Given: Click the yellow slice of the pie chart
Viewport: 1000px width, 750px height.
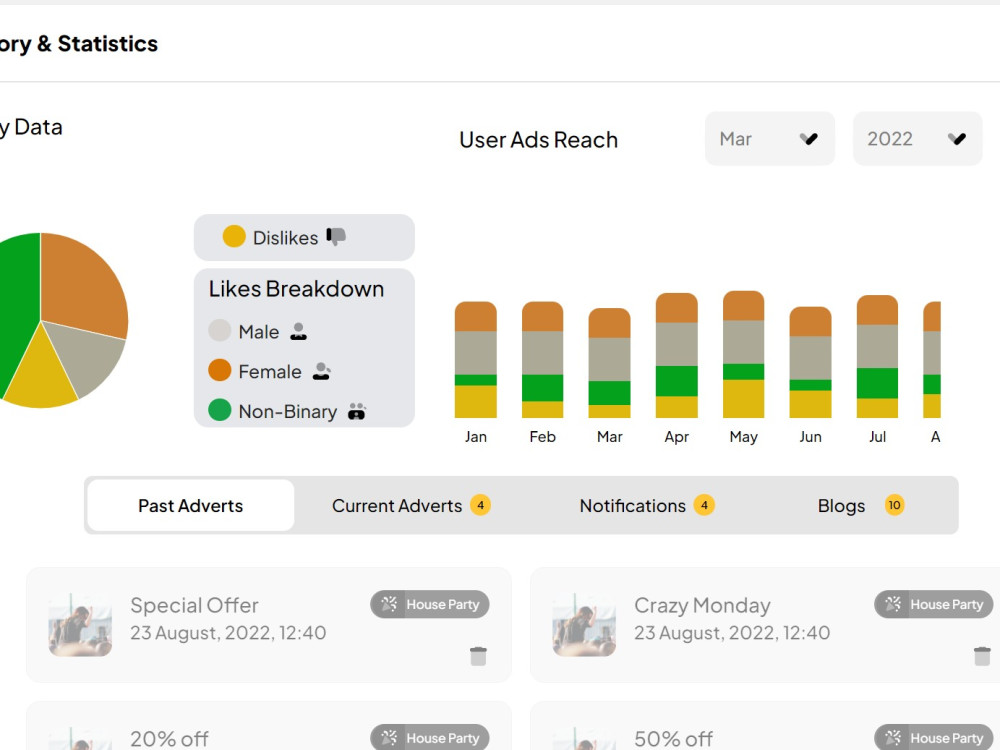Looking at the screenshot, I should click(41, 376).
